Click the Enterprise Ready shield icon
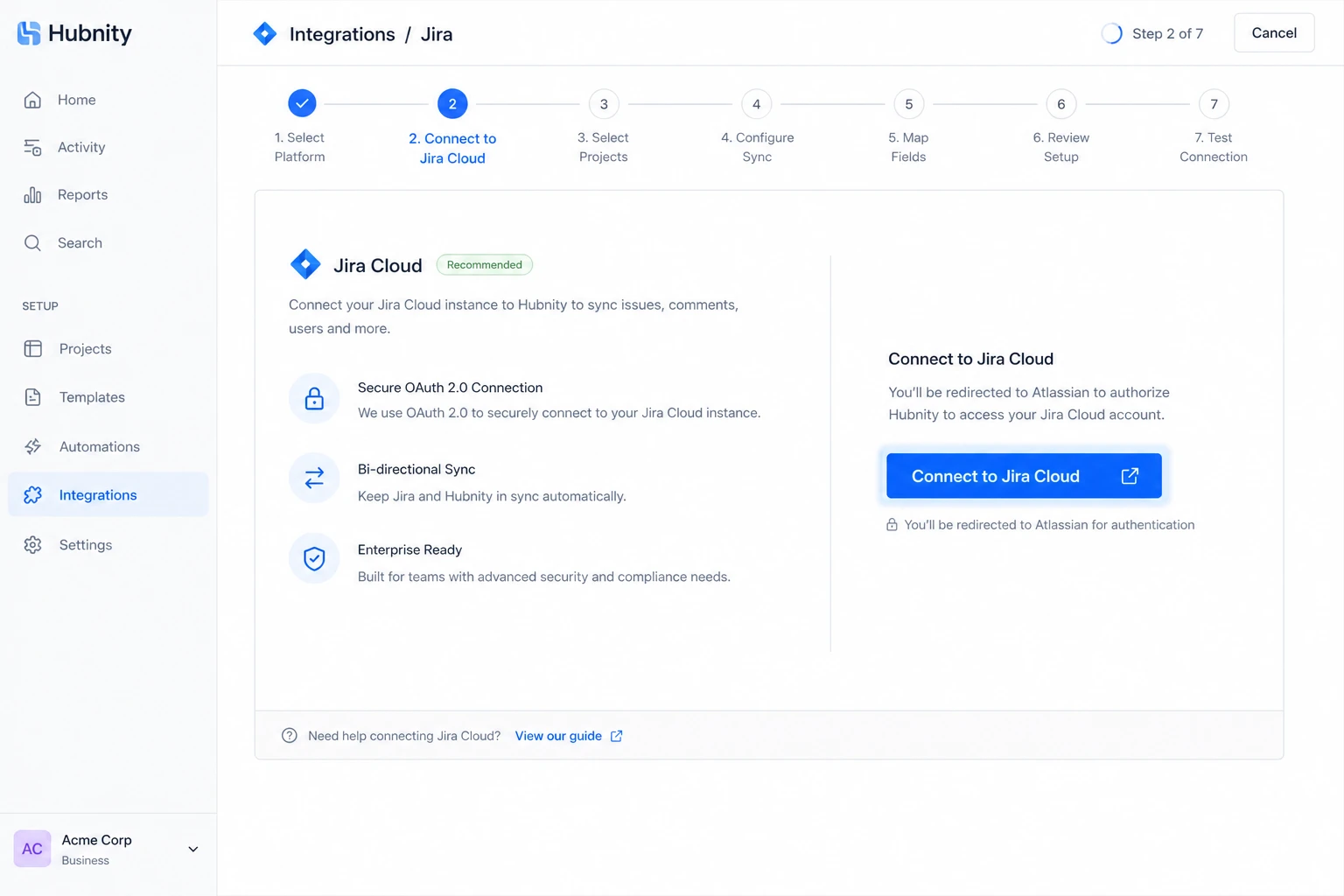1344x896 pixels. tap(314, 558)
